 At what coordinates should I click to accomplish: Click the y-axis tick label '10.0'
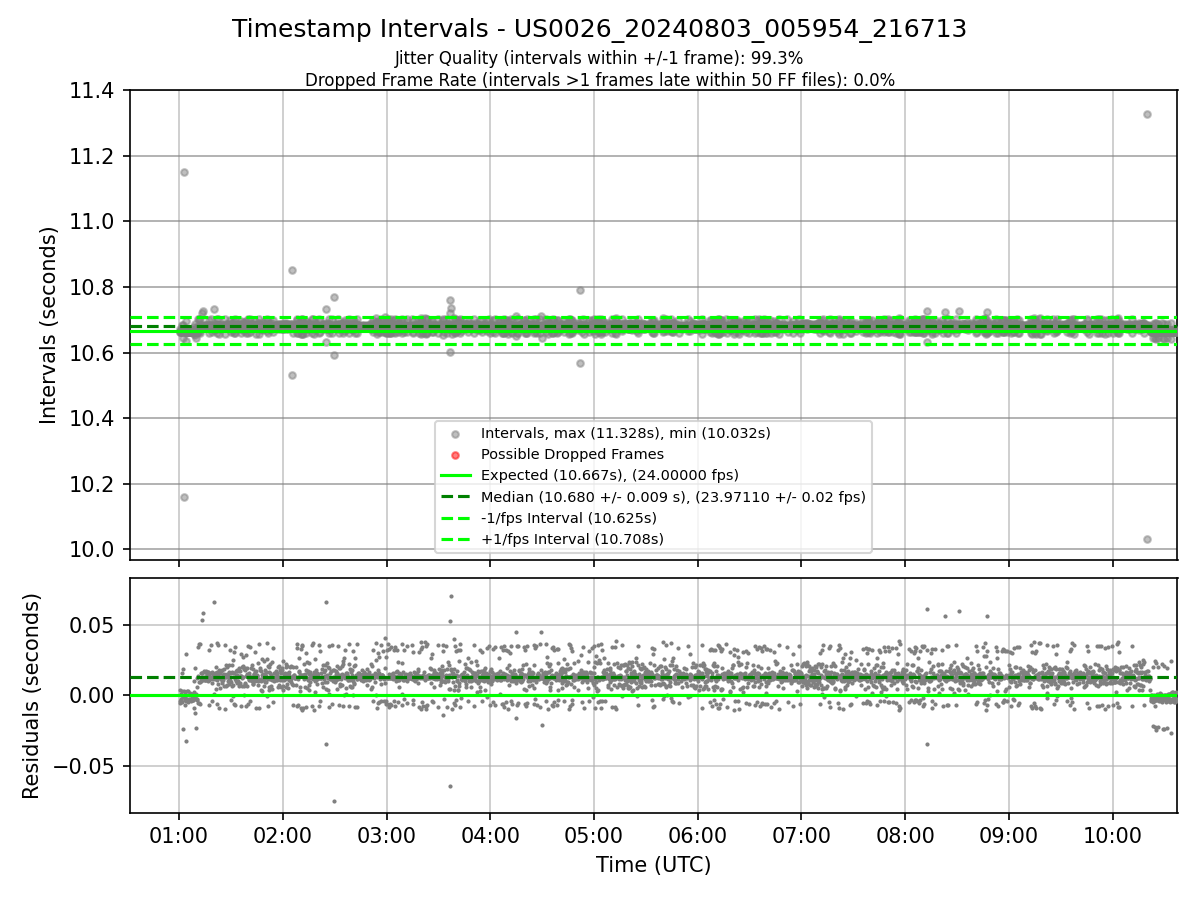94,550
